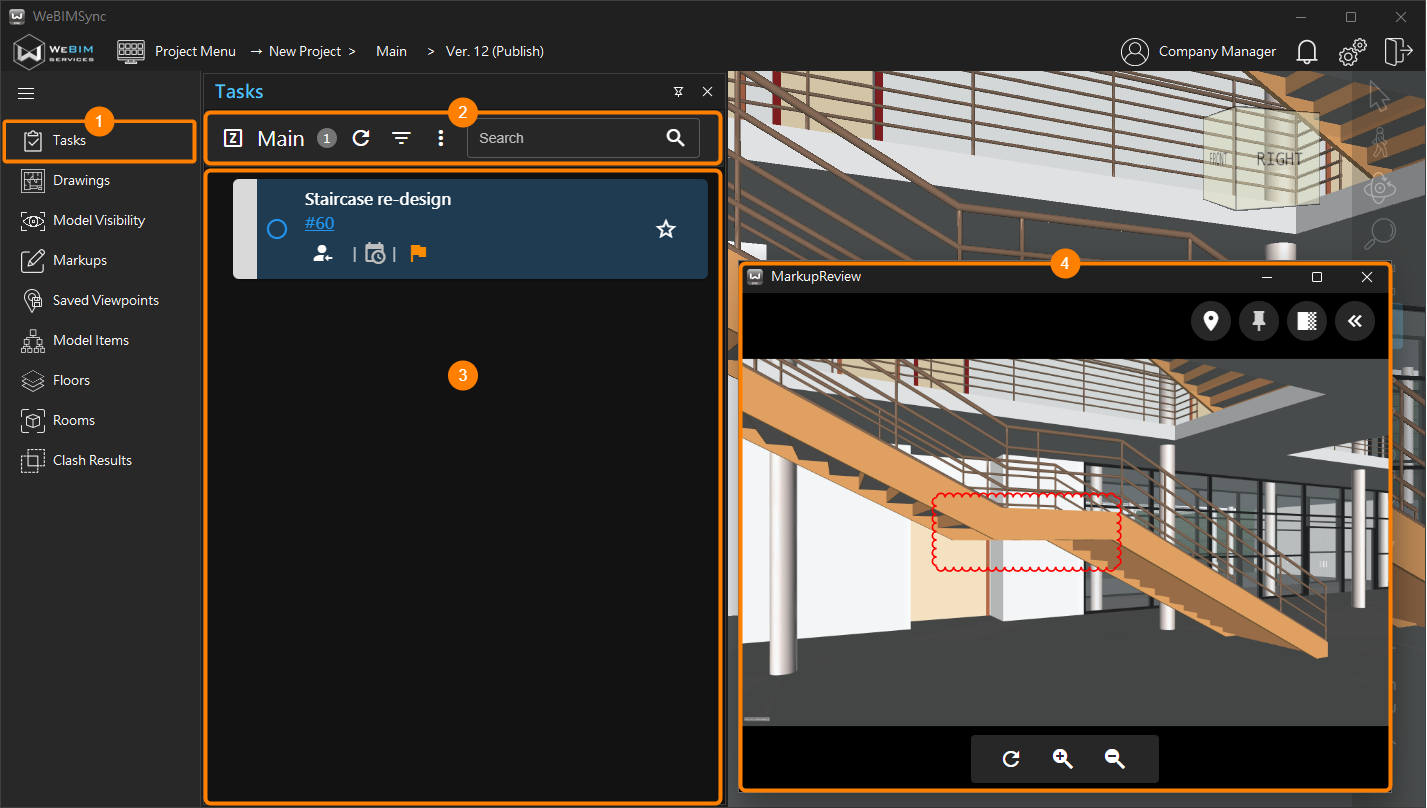The width and height of the screenshot is (1427, 808).
Task: Go to New Project breadcrumb
Action: [x=305, y=51]
